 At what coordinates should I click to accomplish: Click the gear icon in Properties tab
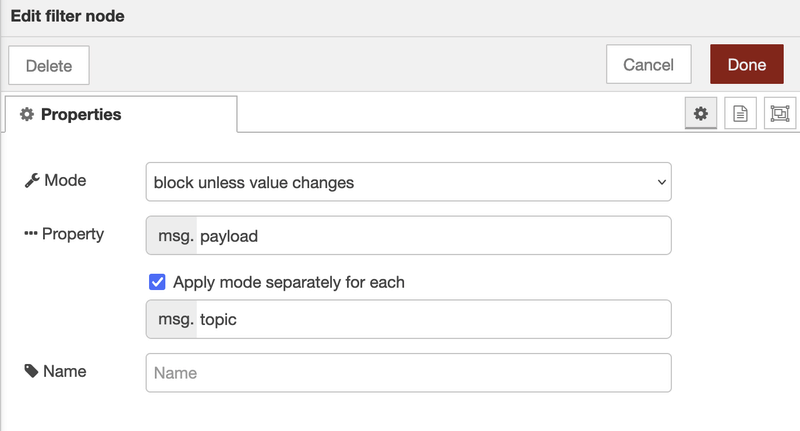click(27, 114)
